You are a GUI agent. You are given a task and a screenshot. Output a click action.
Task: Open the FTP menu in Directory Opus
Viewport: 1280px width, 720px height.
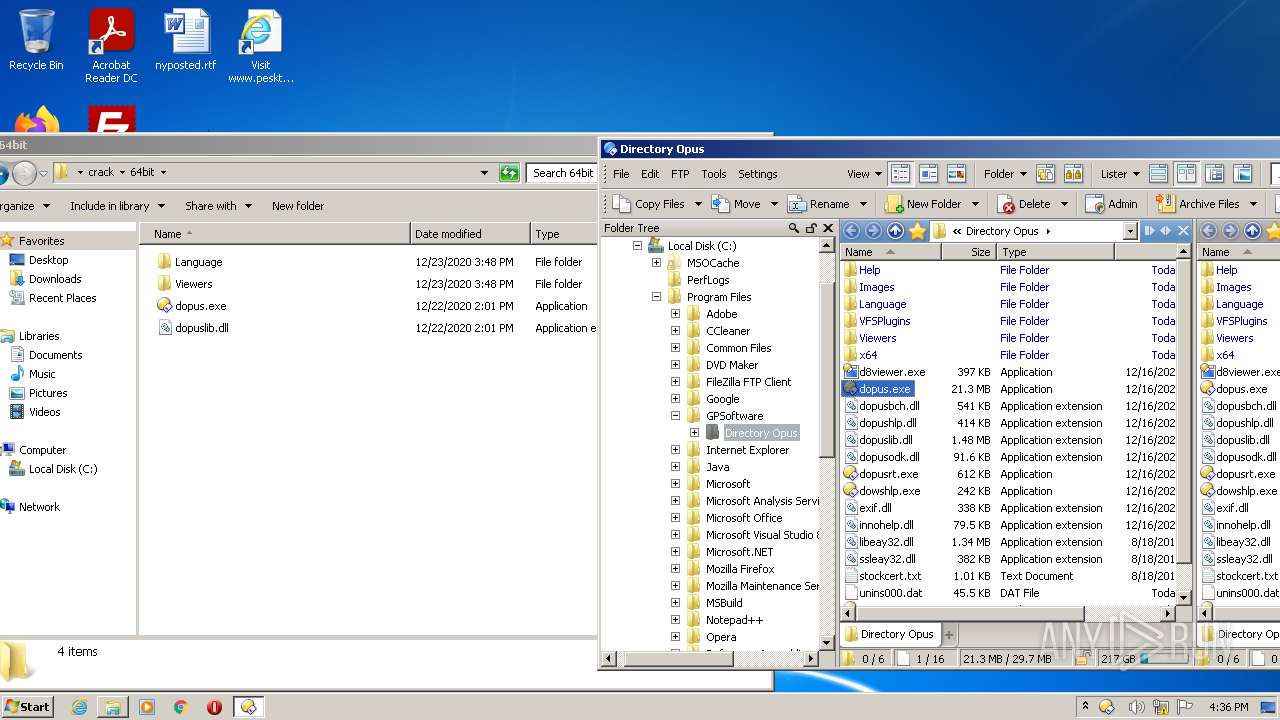tap(680, 174)
